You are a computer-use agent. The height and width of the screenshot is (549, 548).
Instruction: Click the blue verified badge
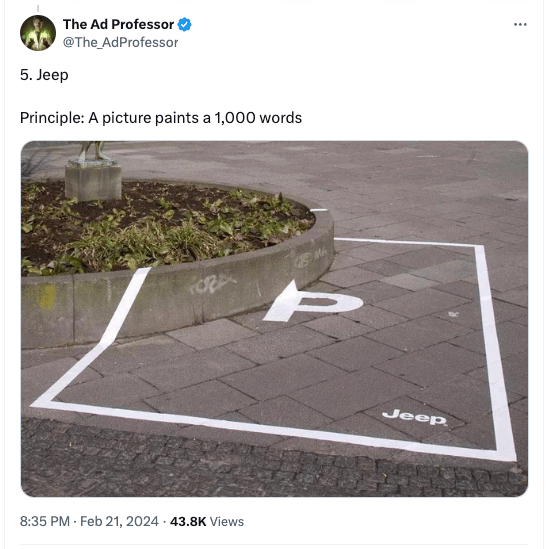coord(185,25)
